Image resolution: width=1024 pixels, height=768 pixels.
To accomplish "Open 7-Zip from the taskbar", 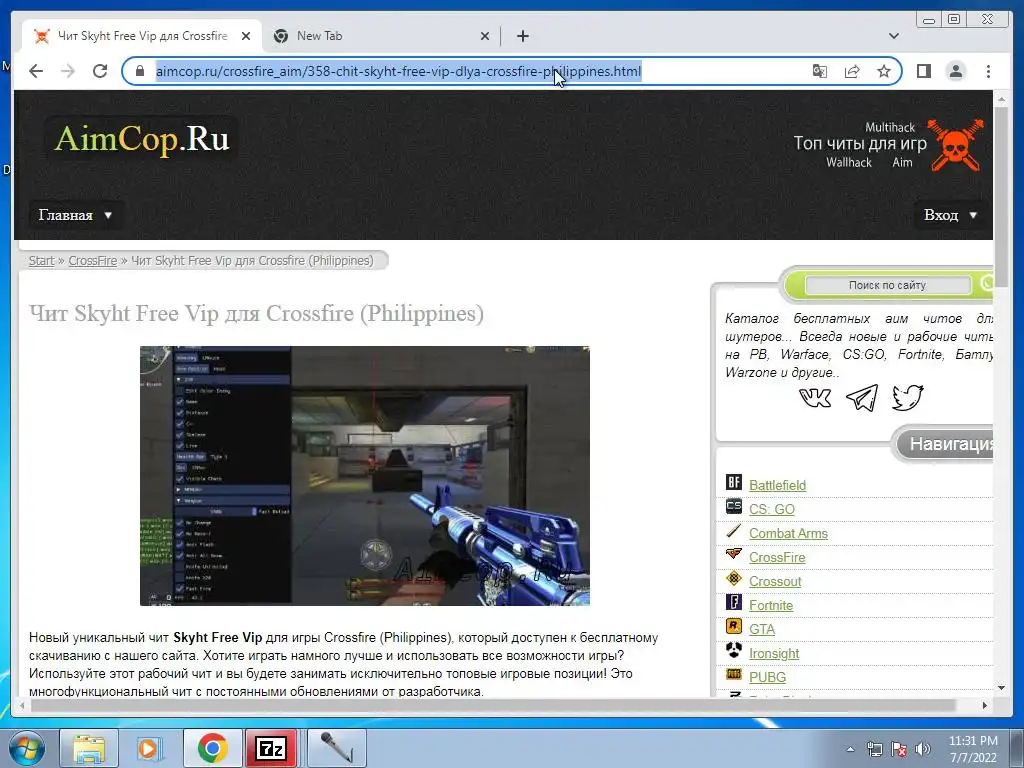I will (x=271, y=748).
